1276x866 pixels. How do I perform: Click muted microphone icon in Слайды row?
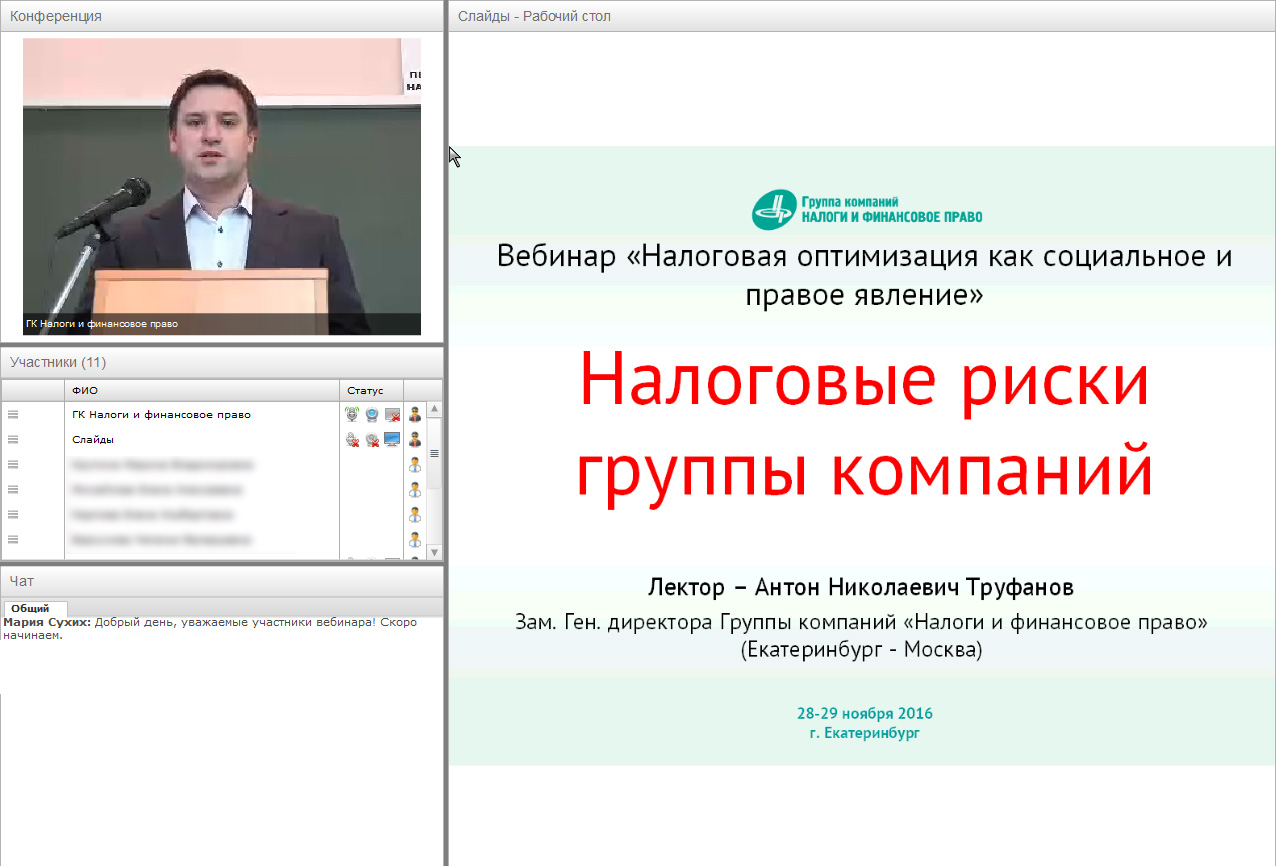click(352, 440)
